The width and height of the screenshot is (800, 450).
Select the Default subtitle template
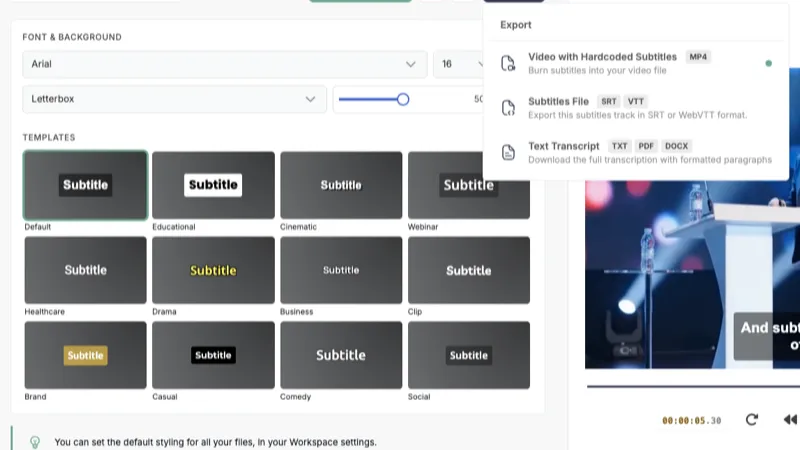click(86, 185)
